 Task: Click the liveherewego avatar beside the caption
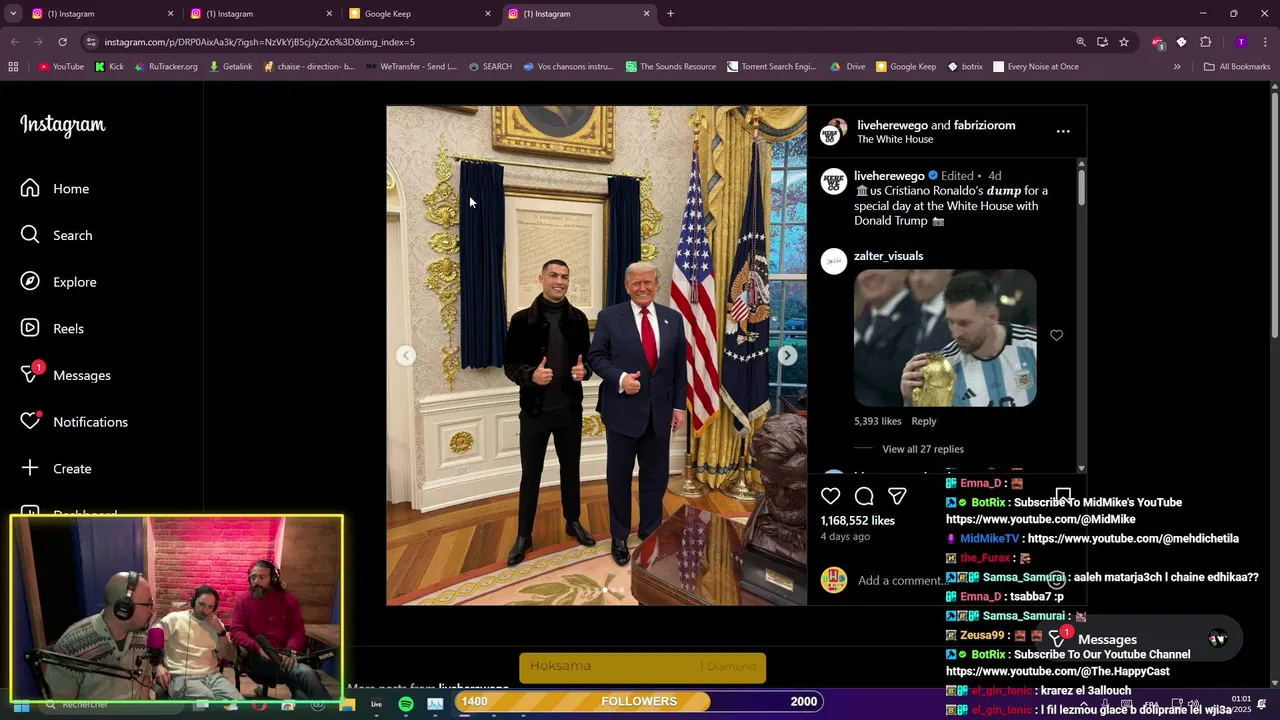pyautogui.click(x=834, y=181)
